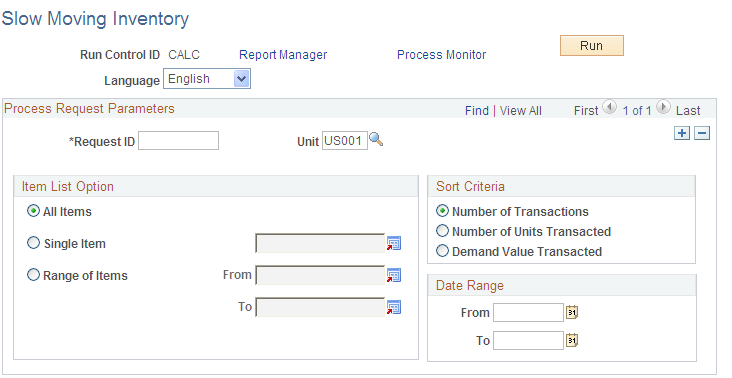732x378 pixels.
Task: Open lookup icon for Single Item field
Action: pyautogui.click(x=394, y=244)
